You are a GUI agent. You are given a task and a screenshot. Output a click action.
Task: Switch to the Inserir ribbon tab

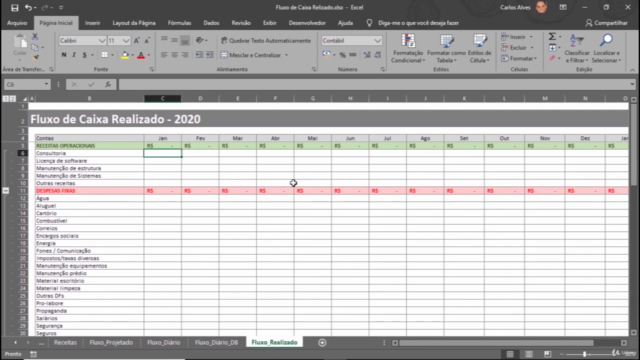point(93,23)
